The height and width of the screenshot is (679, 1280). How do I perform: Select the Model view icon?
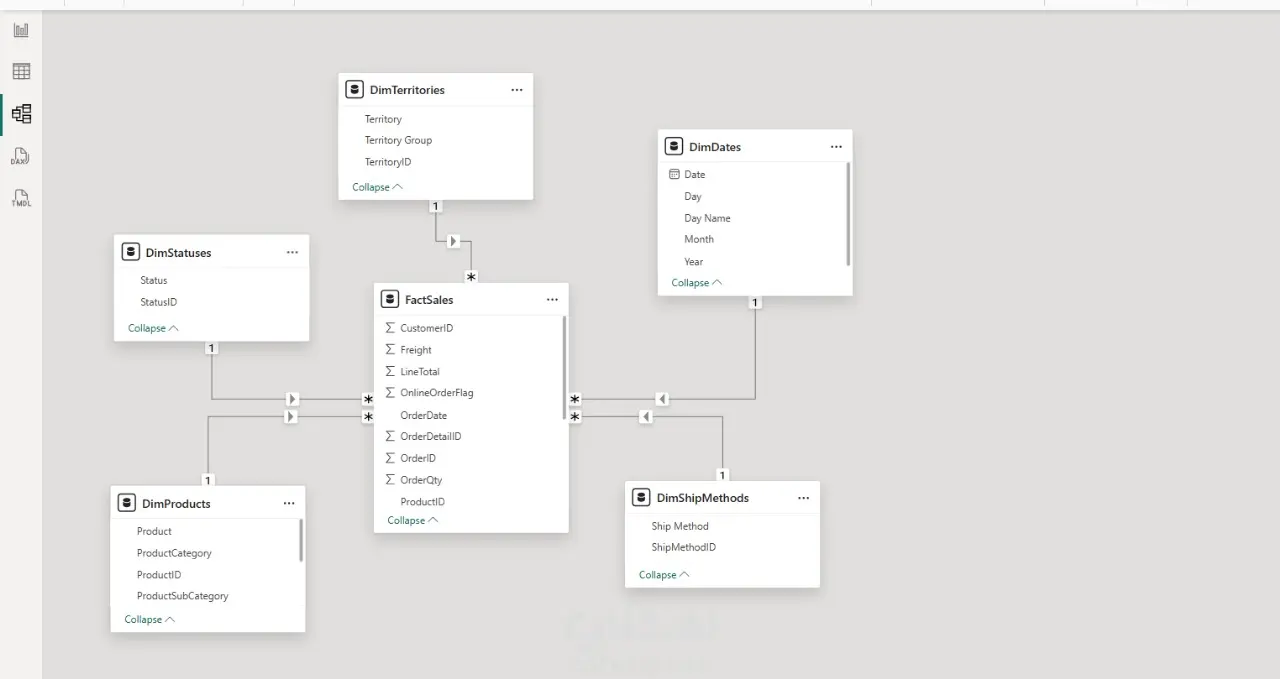click(21, 114)
